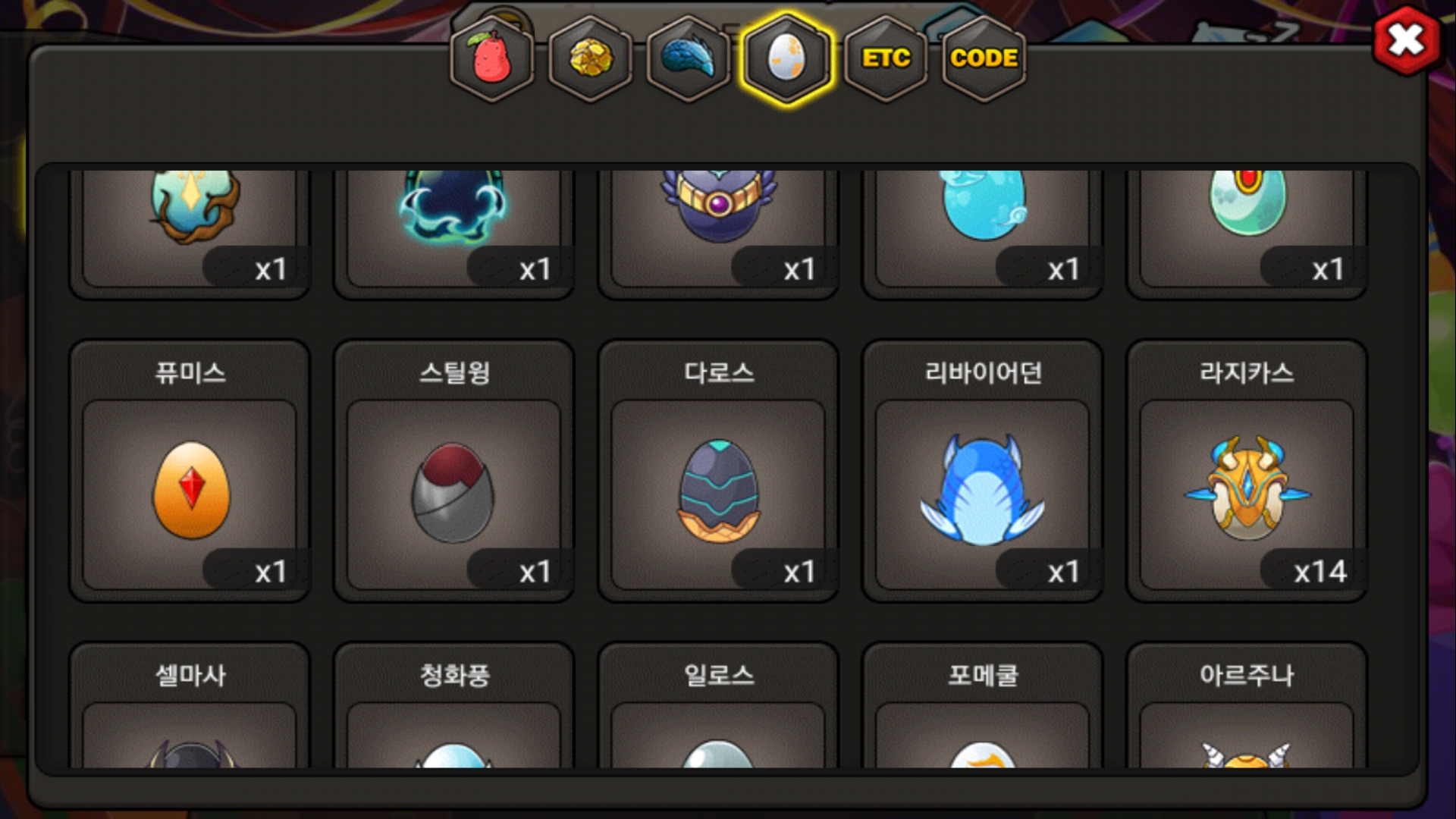The height and width of the screenshot is (819, 1456).
Task: Open the 포메쿨 egg slot
Action: [x=983, y=705]
